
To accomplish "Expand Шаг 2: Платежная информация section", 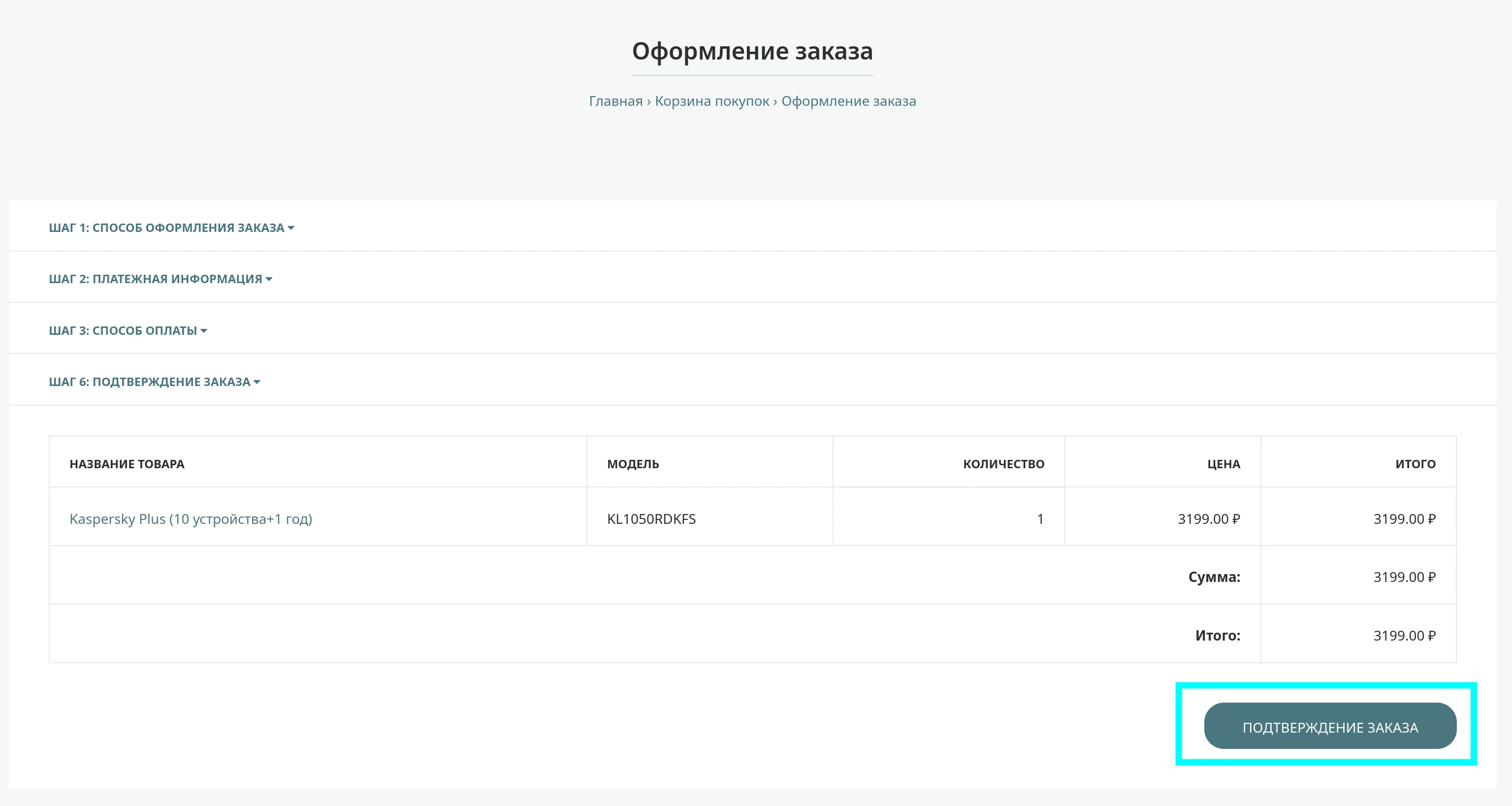I will 155,280.
